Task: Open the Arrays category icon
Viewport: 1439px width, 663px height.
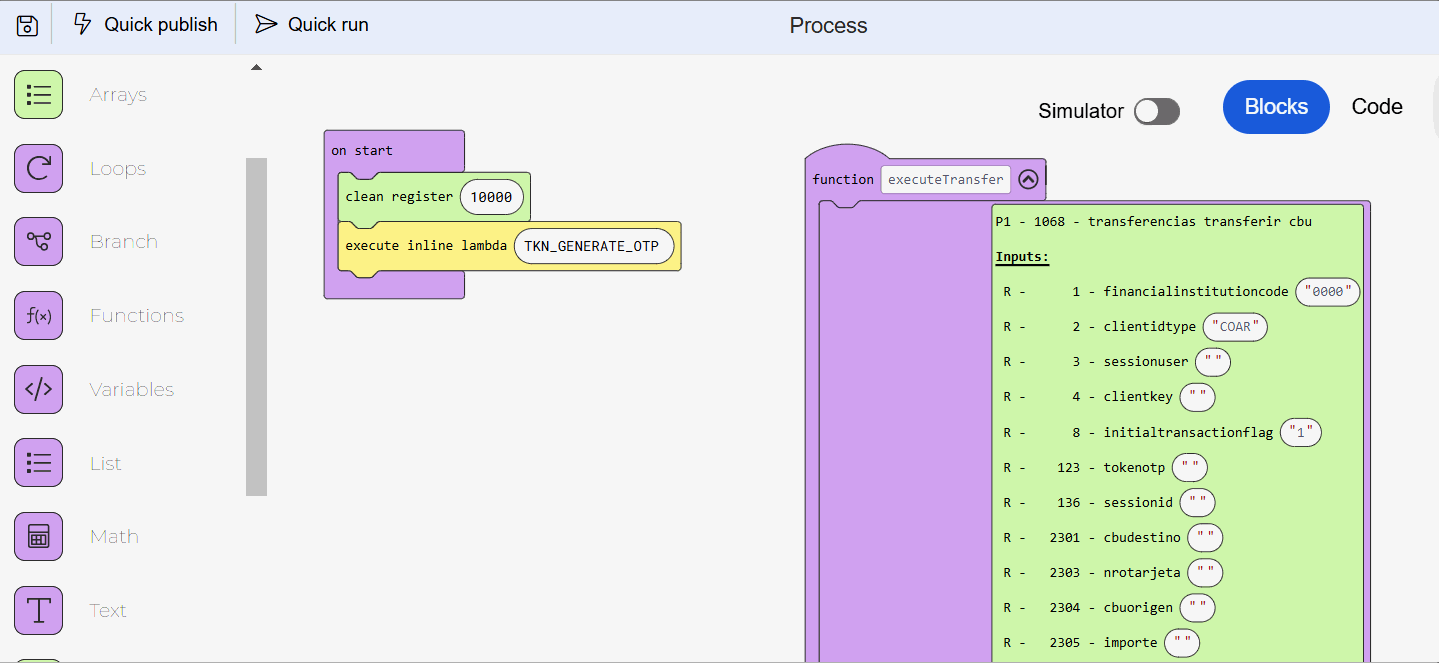Action: point(39,95)
